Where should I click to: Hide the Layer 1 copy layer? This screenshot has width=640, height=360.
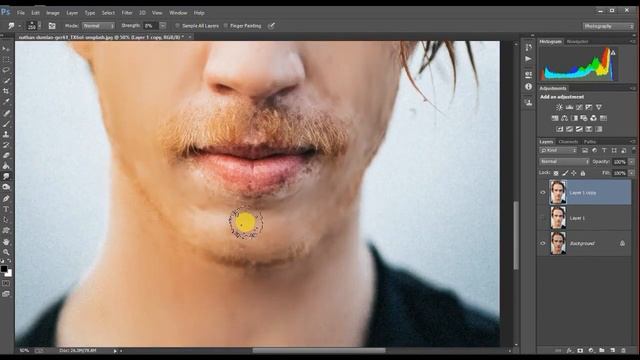tap(542, 193)
